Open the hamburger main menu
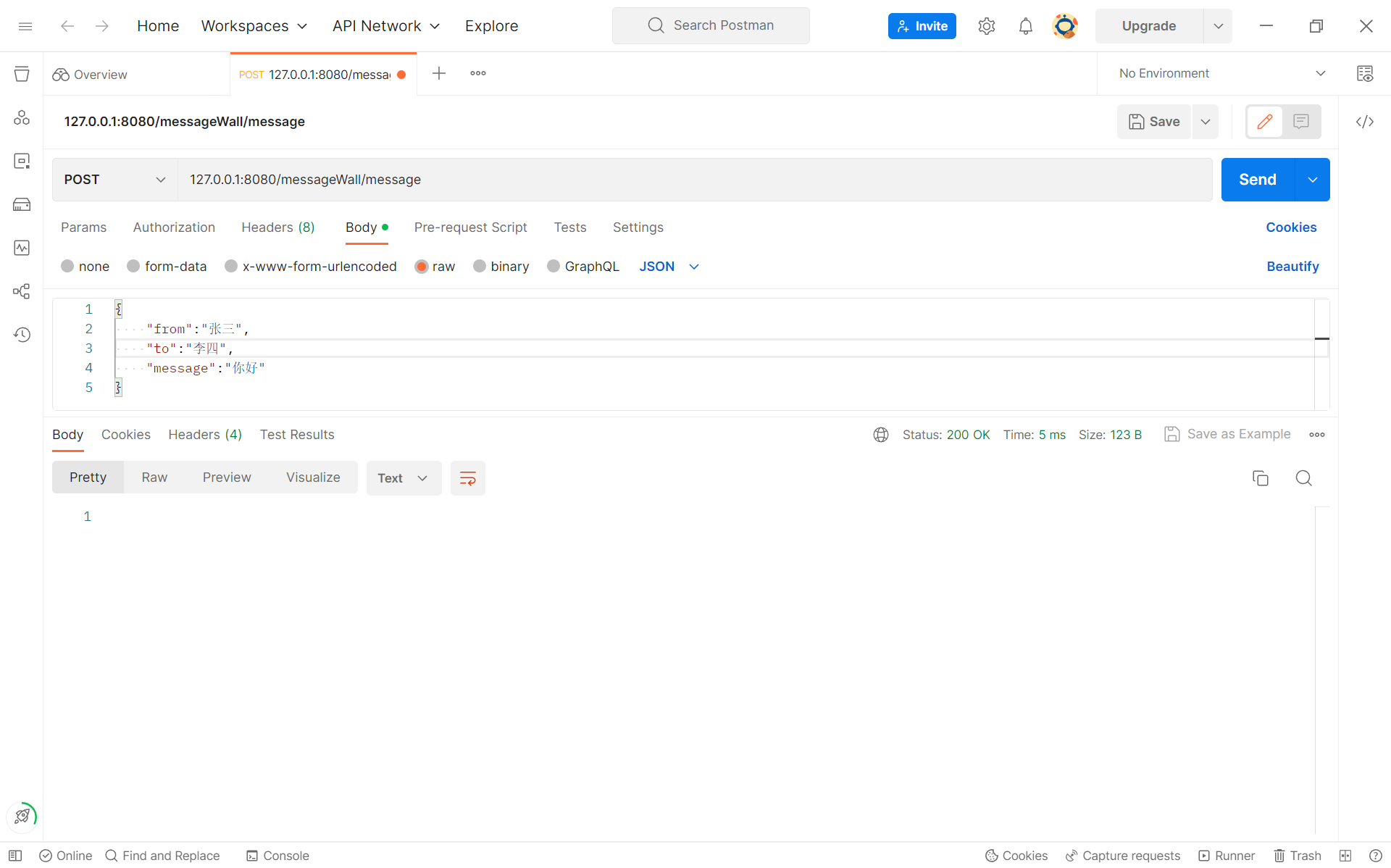The width and height of the screenshot is (1391, 868). [x=25, y=26]
